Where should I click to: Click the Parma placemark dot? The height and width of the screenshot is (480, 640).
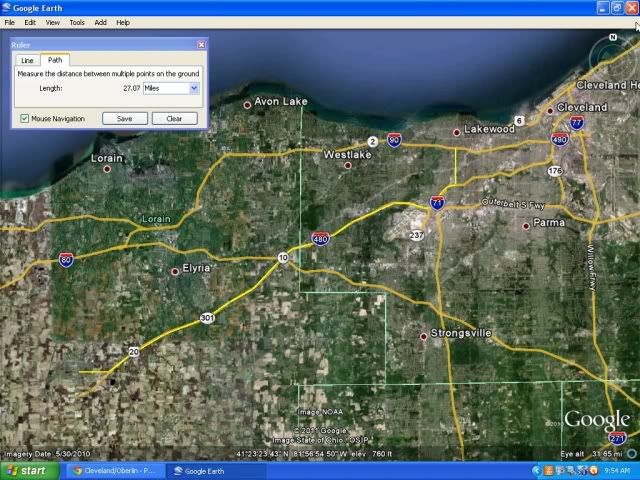tap(526, 226)
